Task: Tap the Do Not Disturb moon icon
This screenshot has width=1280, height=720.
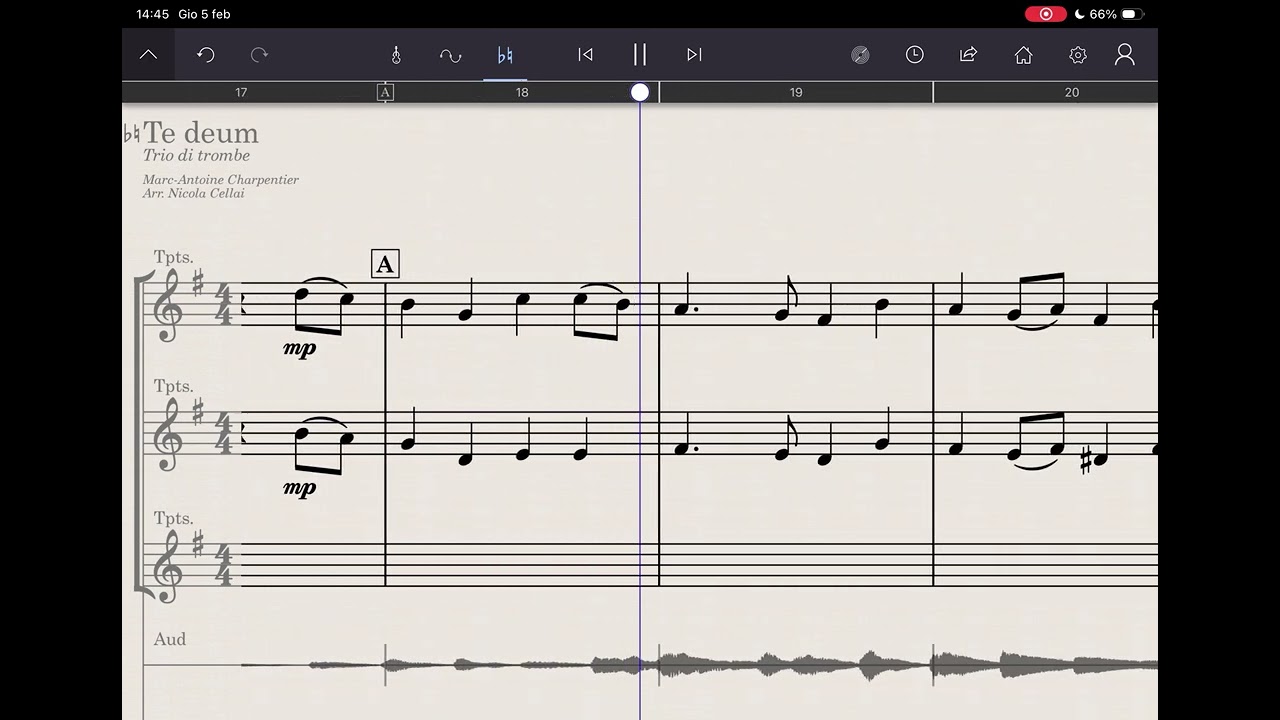Action: click(x=1080, y=14)
